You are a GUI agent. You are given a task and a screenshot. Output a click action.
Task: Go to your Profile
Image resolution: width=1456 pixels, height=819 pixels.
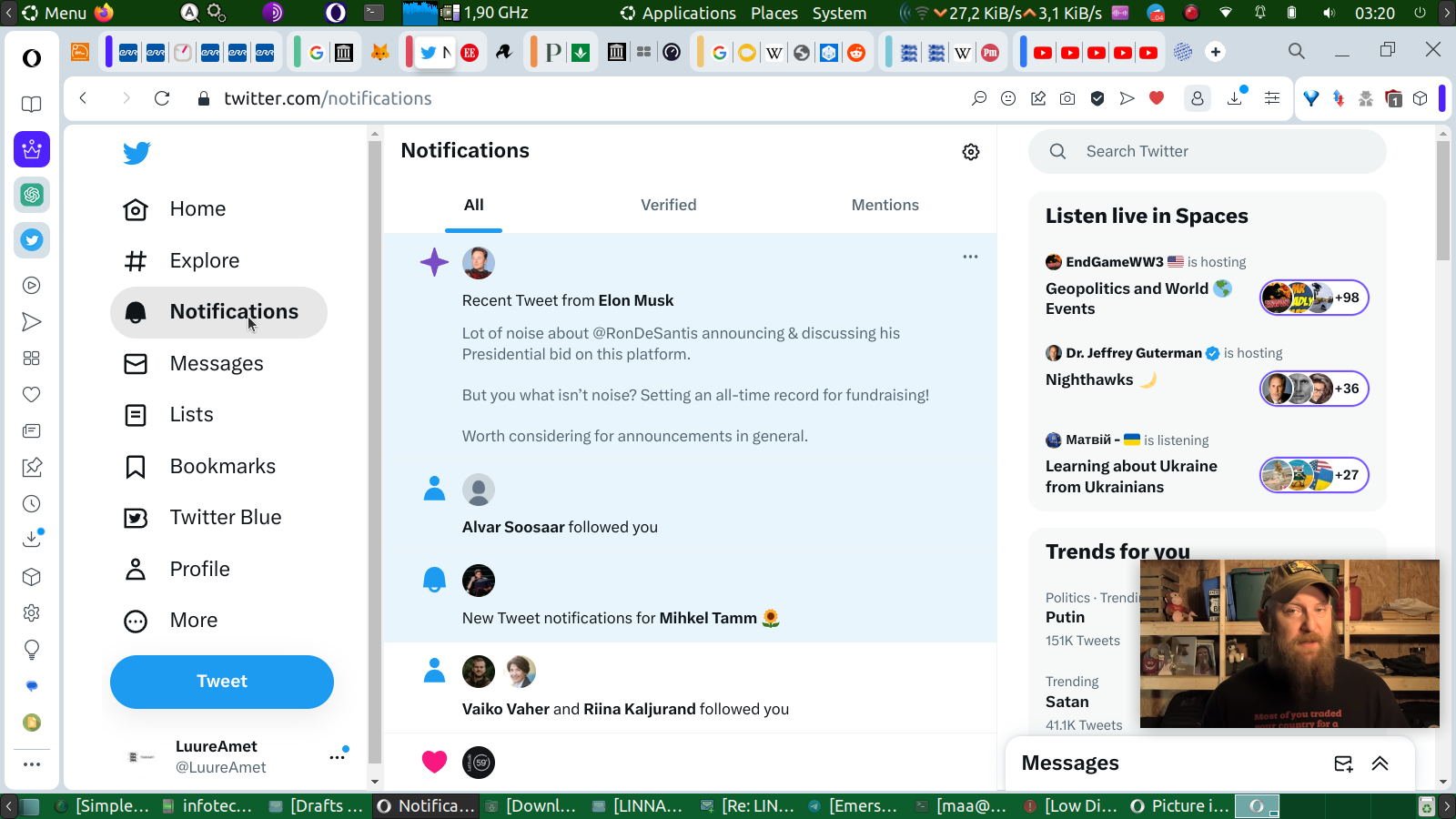click(x=177, y=570)
